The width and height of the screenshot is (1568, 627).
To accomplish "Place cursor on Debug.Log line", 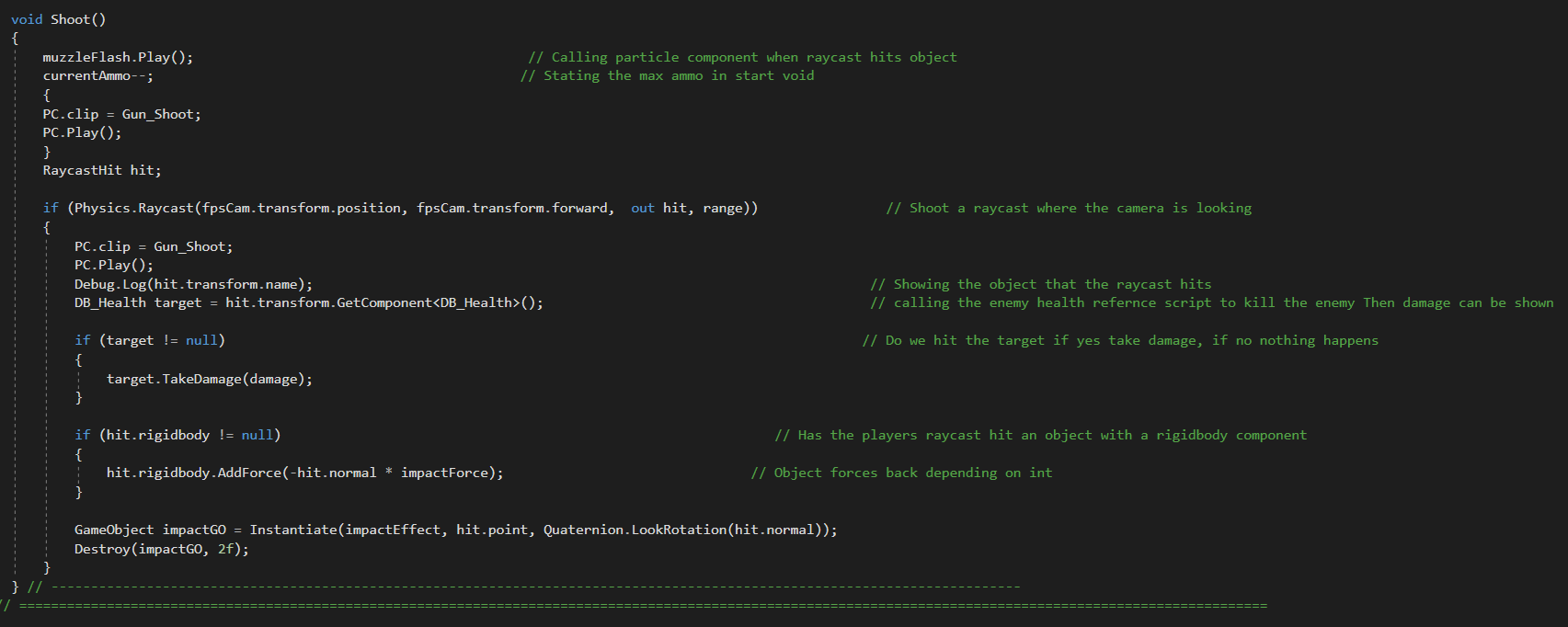I will click(193, 284).
